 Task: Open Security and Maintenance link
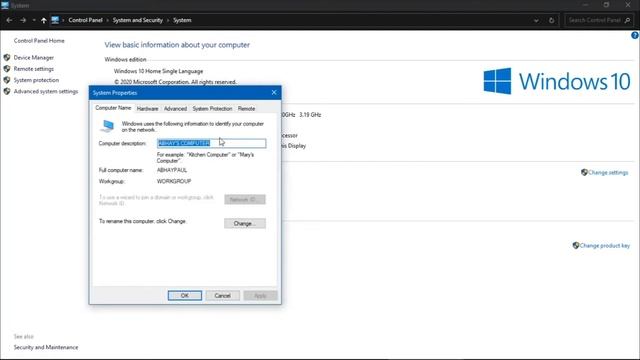coord(46,347)
